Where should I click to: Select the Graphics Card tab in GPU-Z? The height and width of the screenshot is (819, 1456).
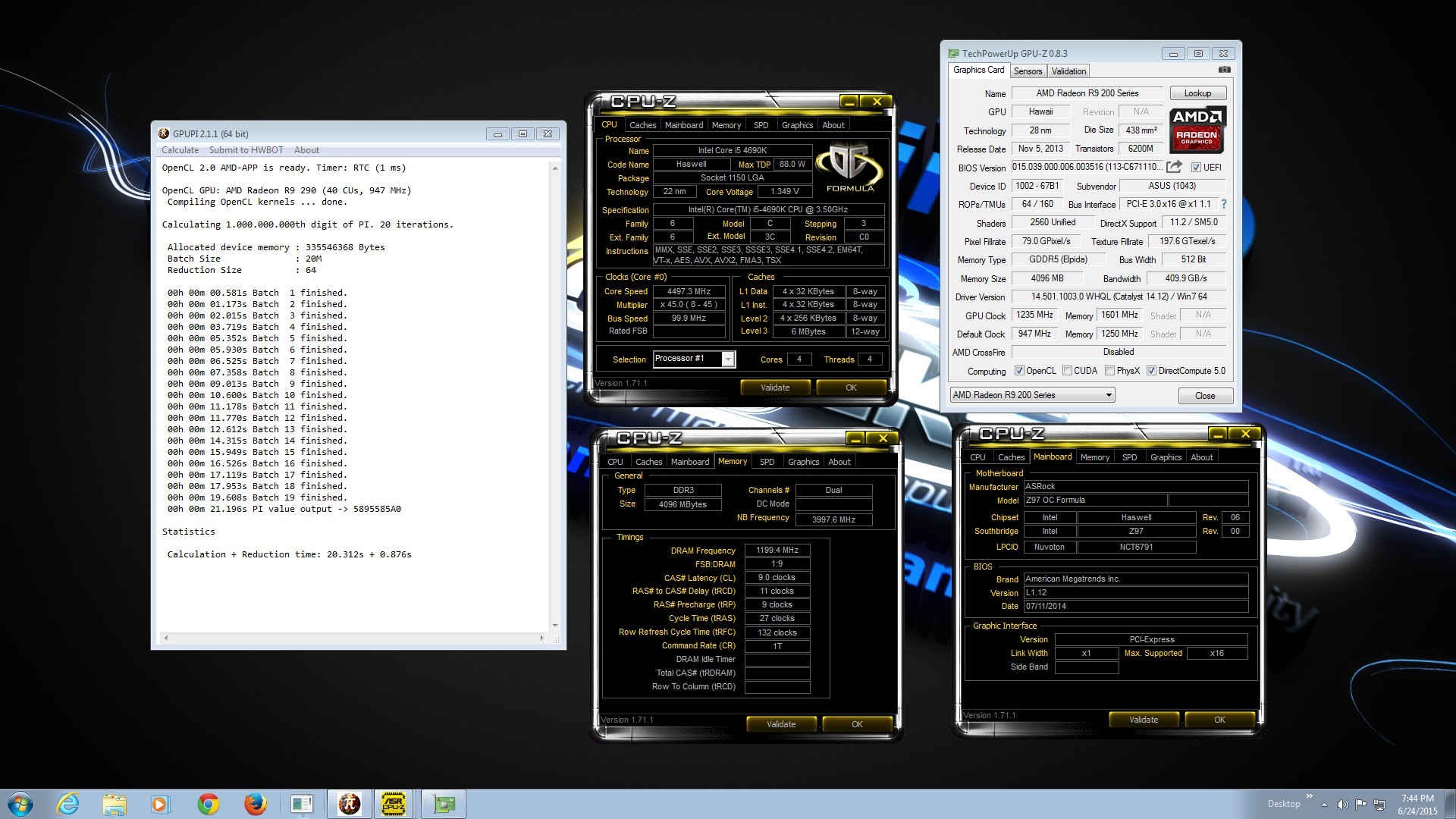click(x=978, y=70)
